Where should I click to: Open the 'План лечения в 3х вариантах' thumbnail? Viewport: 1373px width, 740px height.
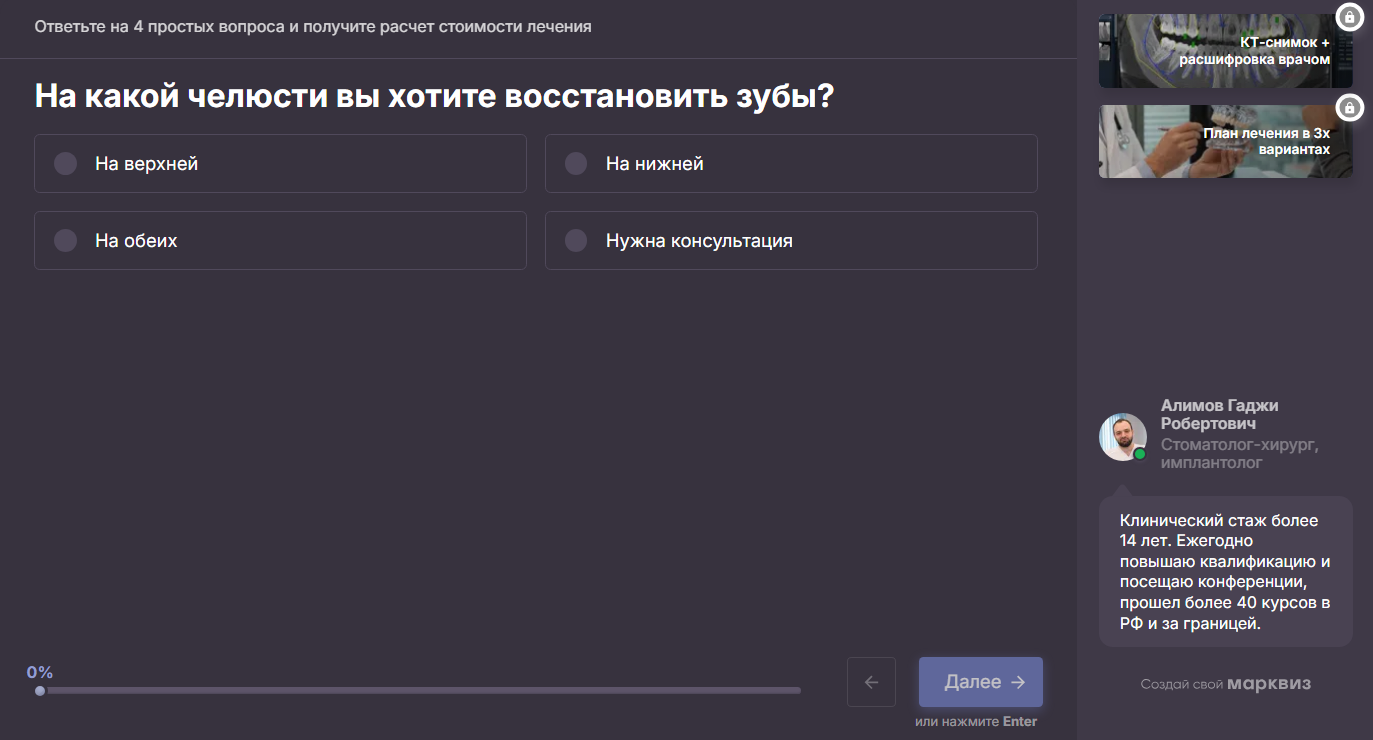pos(1225,142)
